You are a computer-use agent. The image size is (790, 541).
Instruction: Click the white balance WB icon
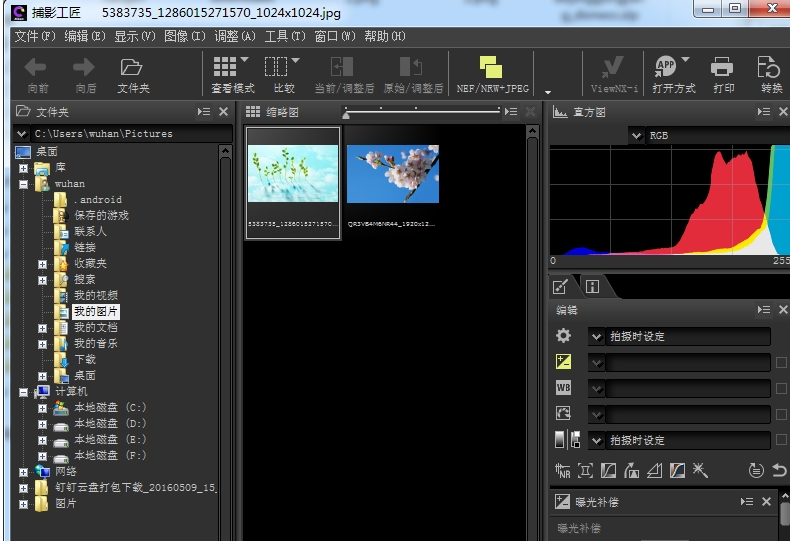click(563, 388)
